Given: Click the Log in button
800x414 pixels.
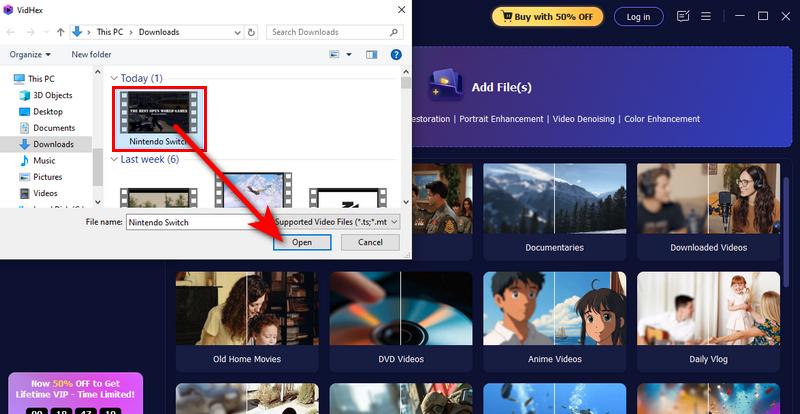Looking at the screenshot, I should click(x=638, y=17).
